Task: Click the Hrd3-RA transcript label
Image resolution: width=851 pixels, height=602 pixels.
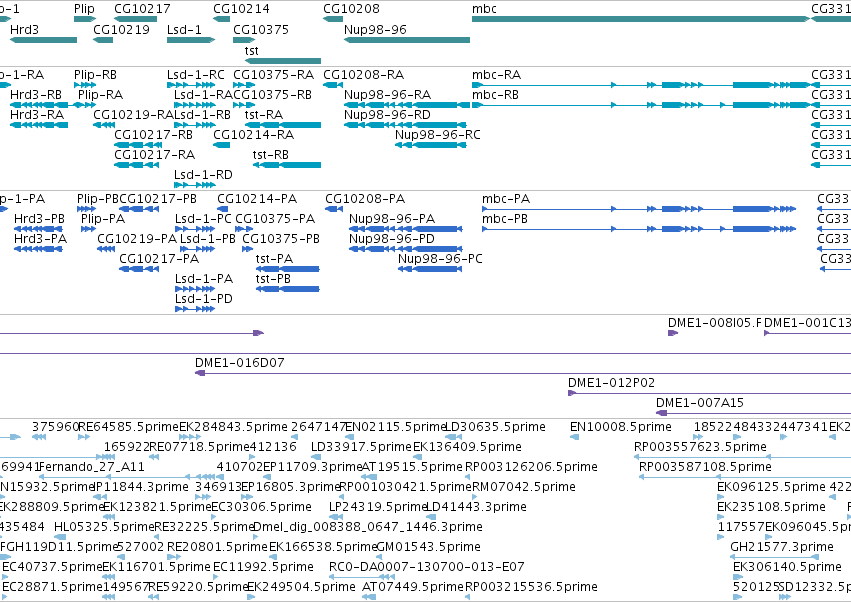Action: coord(37,115)
